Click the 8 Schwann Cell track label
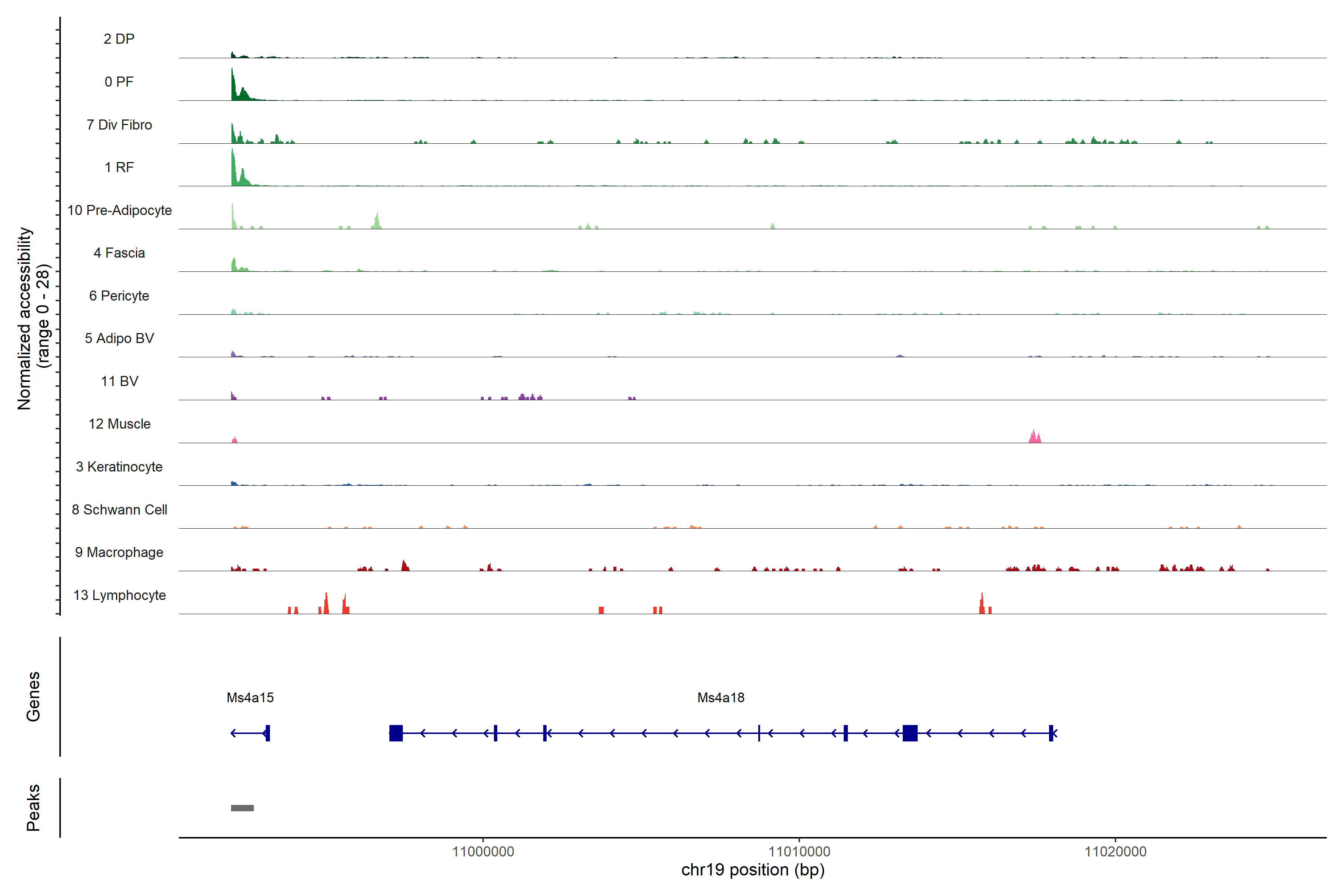The height and width of the screenshot is (896, 1344). (119, 509)
